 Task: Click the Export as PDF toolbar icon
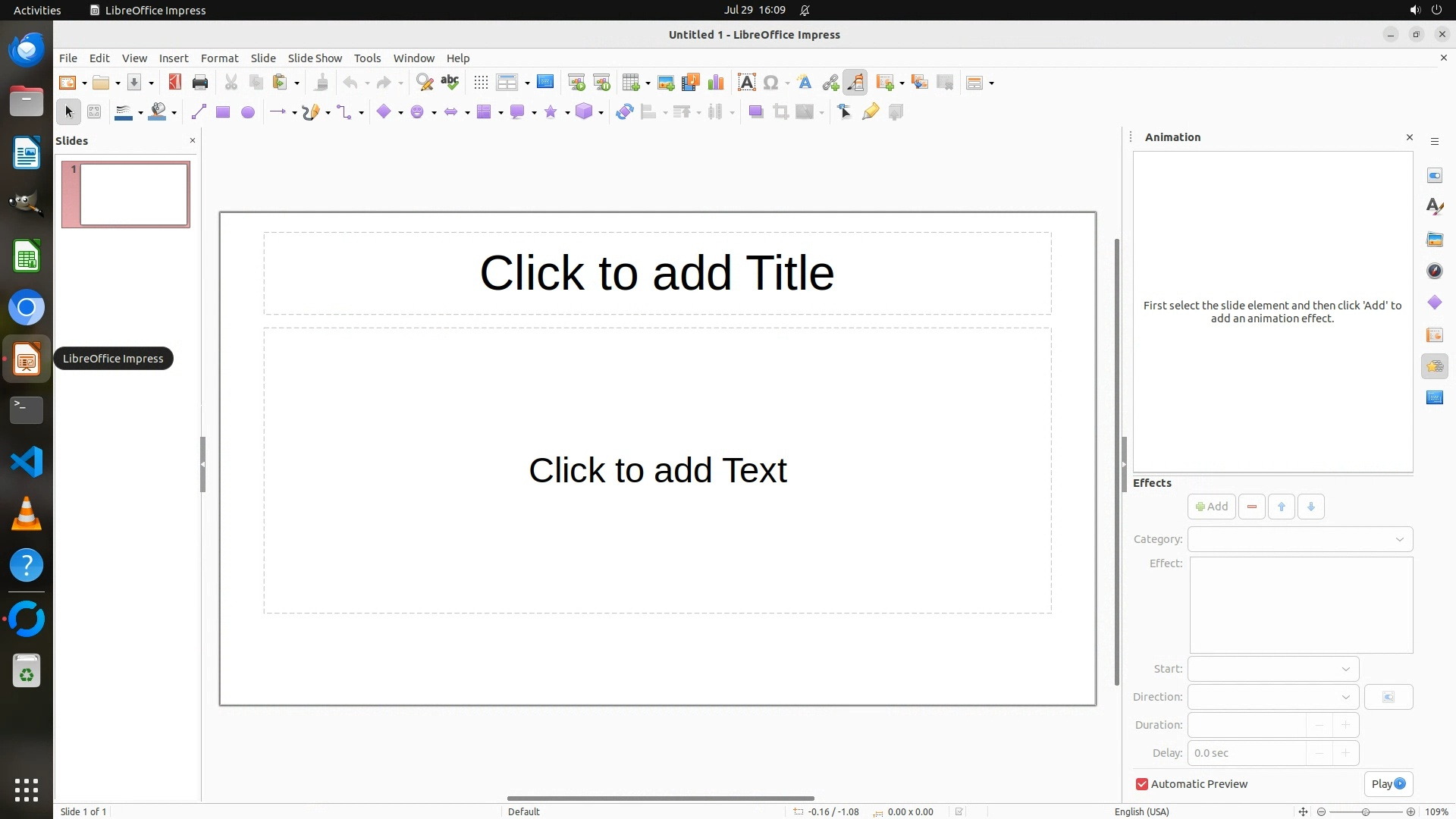coord(175,83)
